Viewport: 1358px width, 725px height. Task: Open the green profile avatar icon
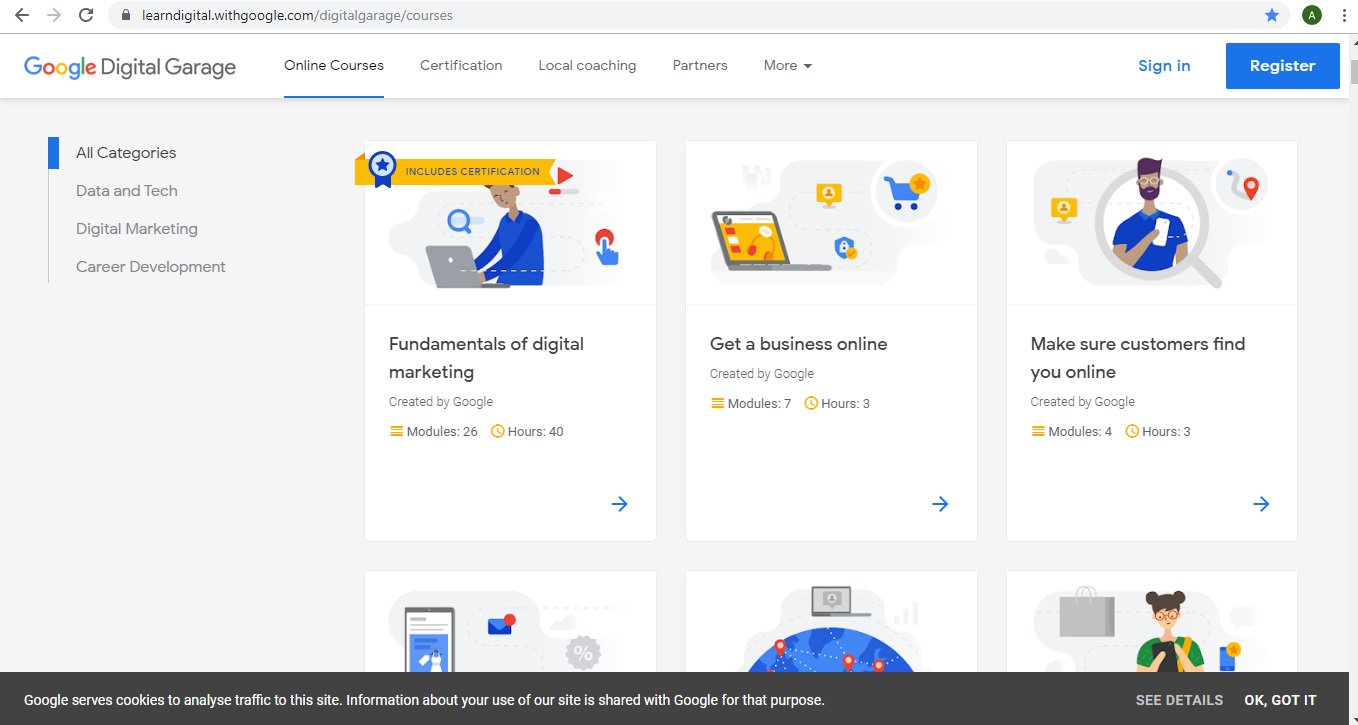tap(1312, 15)
